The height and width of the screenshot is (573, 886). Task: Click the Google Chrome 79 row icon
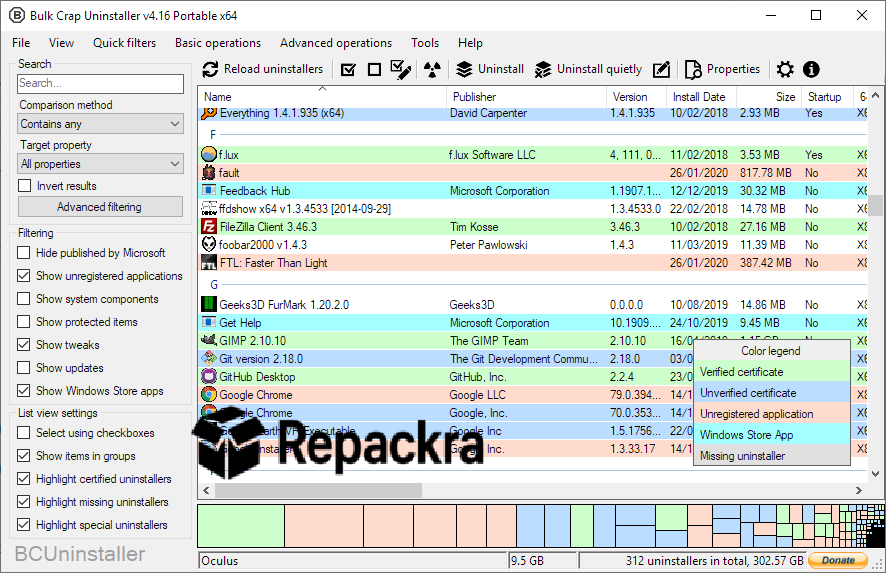coord(209,394)
